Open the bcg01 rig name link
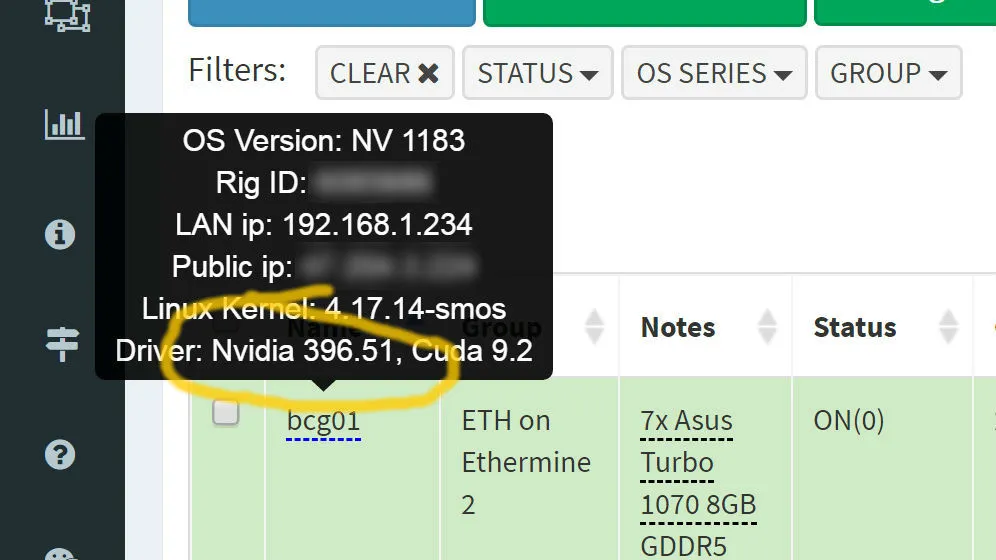 (323, 422)
